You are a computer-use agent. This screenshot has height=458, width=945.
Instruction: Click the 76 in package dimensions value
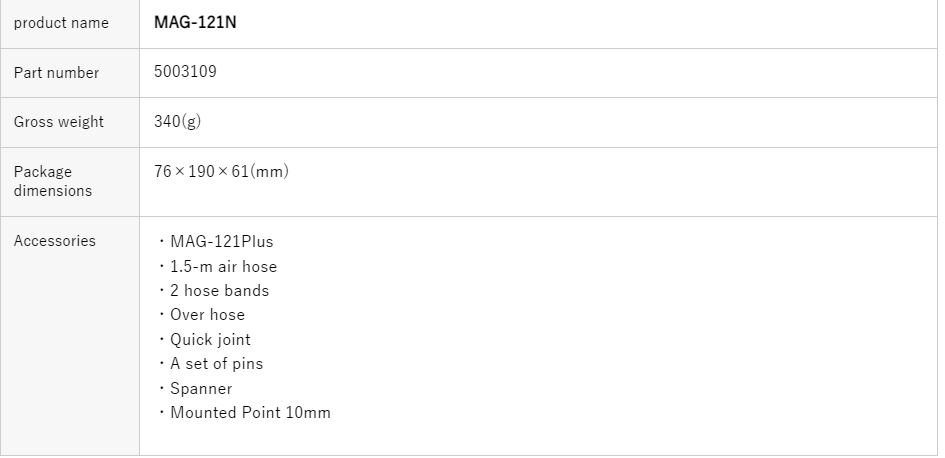163,172
